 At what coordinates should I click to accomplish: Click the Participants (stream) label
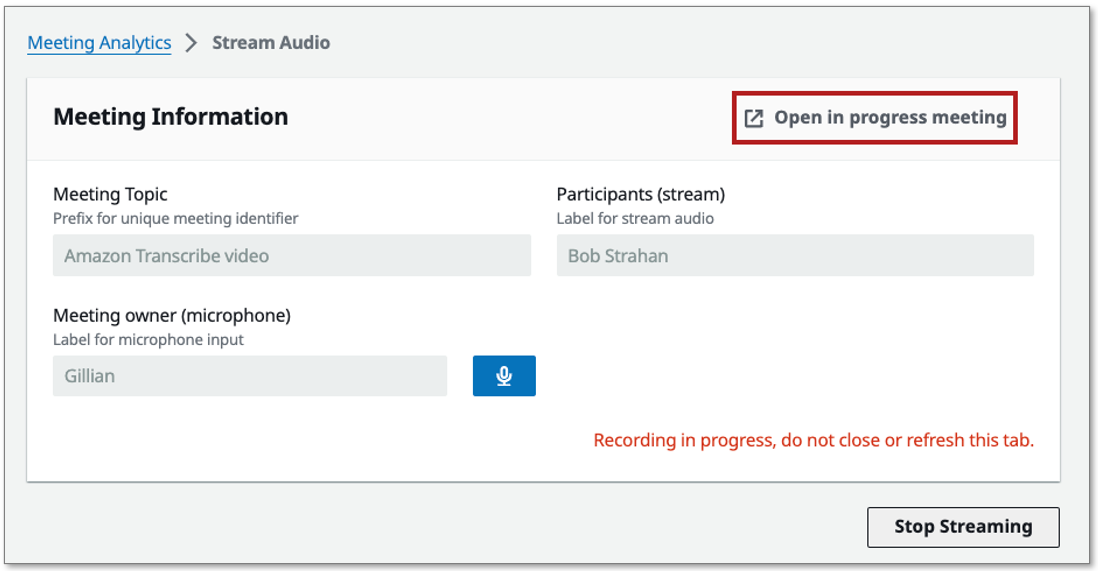point(641,194)
